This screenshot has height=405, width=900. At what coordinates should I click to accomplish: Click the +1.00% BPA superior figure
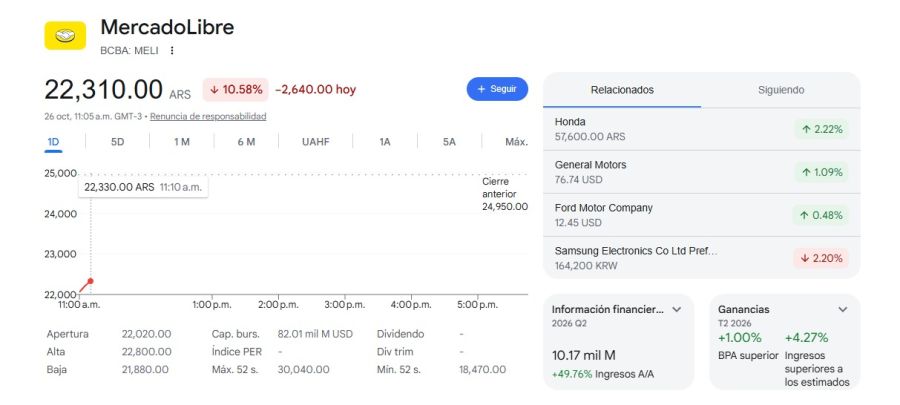tap(740, 337)
